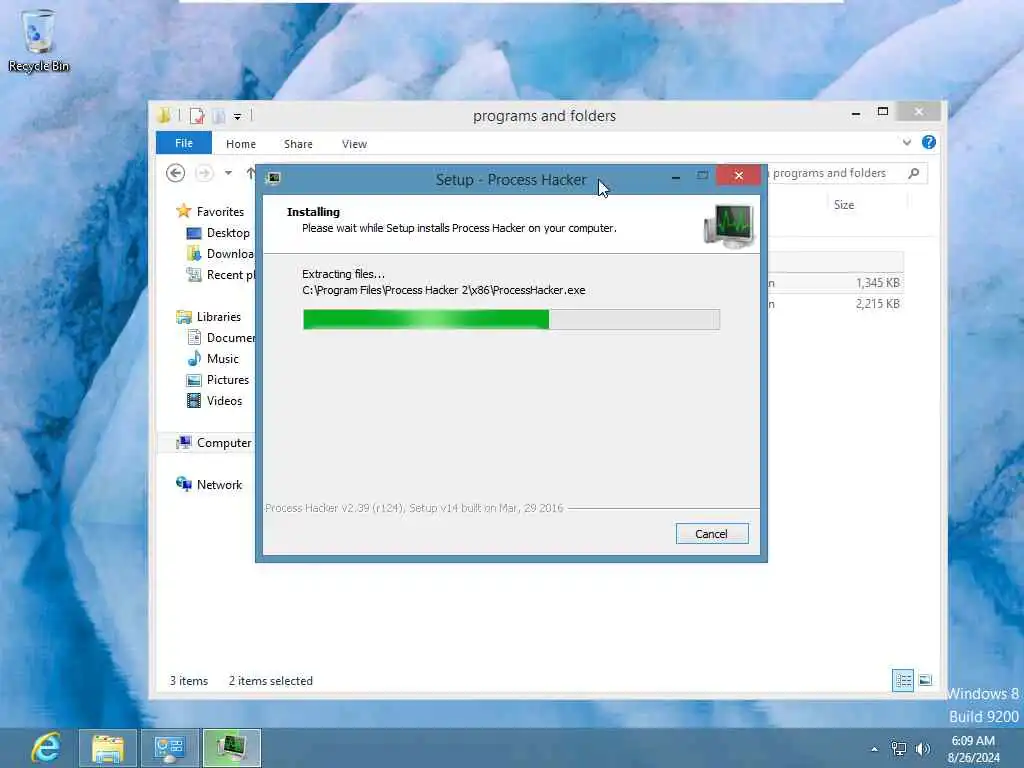Image resolution: width=1024 pixels, height=768 pixels.
Task: Click the volume speaker tray icon
Action: pyautogui.click(x=922, y=749)
